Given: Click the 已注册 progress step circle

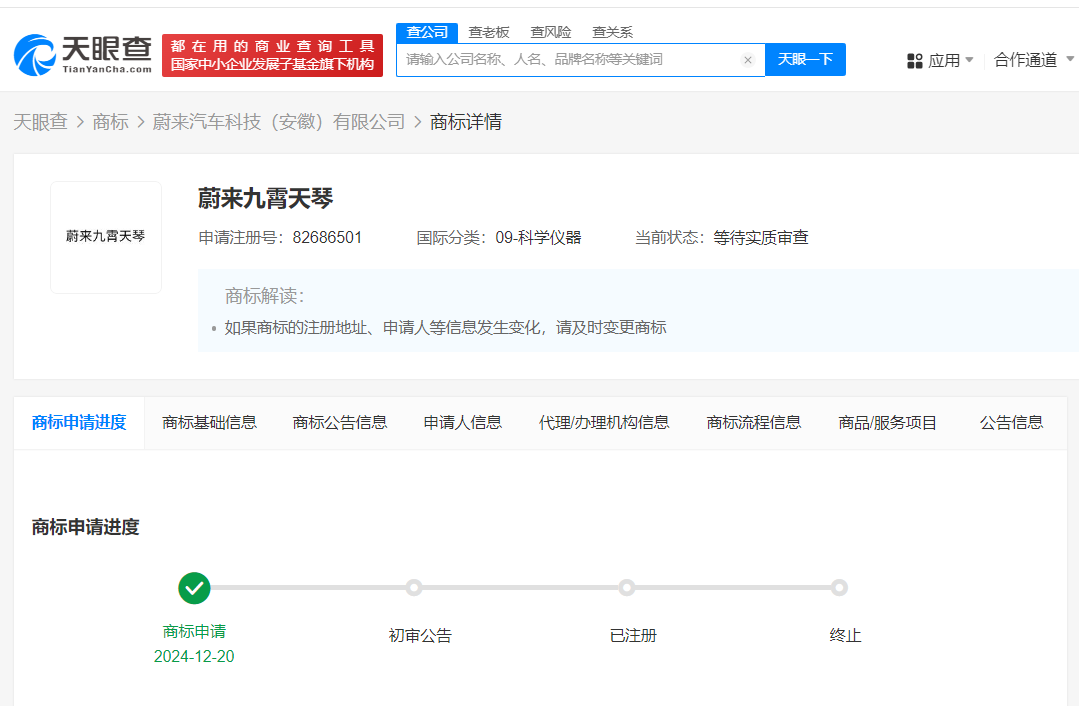Looking at the screenshot, I should pos(627,588).
